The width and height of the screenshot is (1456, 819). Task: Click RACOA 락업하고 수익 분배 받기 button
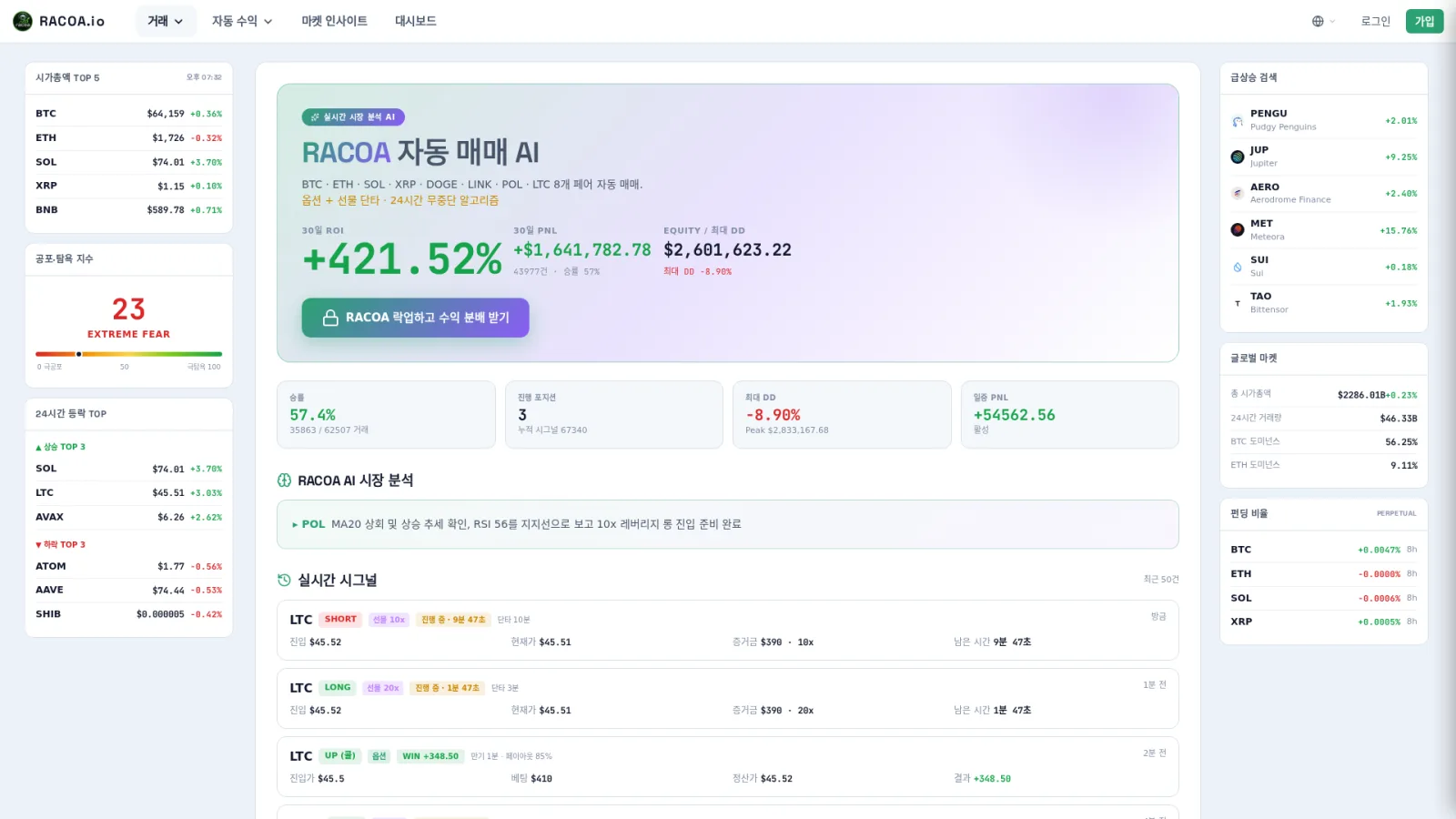[415, 318]
